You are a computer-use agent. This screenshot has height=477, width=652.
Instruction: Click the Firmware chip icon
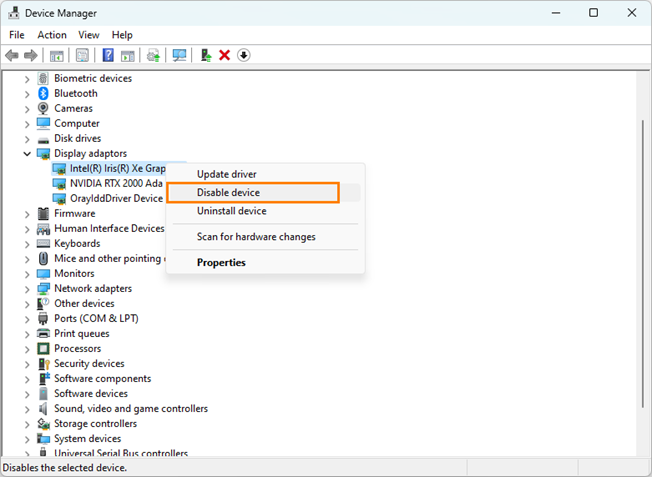(43, 214)
